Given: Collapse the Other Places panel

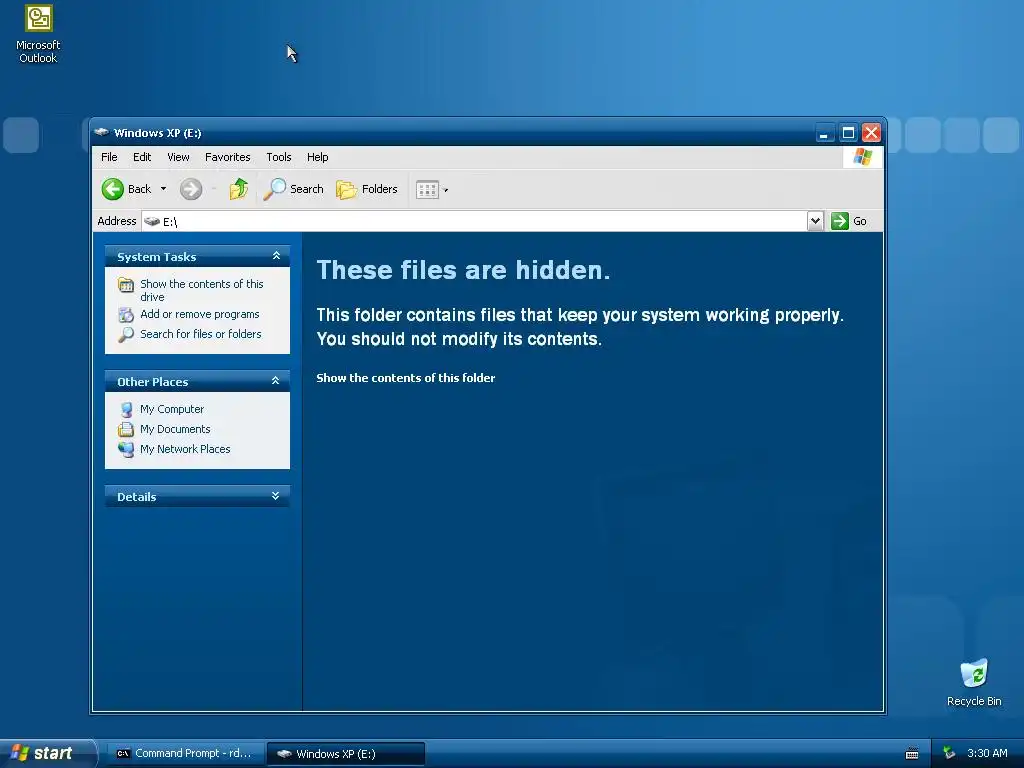Looking at the screenshot, I should [276, 381].
